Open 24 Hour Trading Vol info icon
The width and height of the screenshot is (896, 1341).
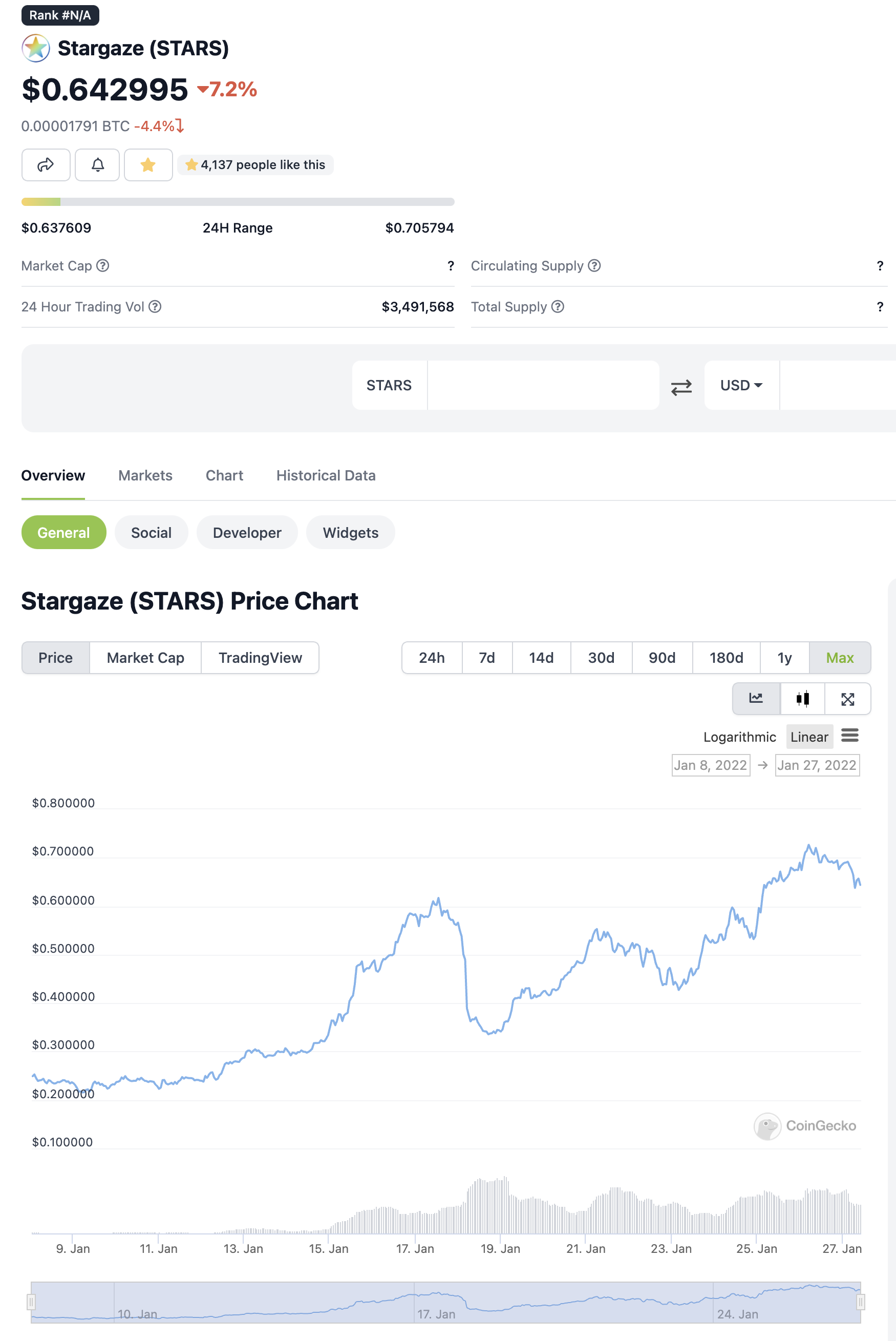155,307
